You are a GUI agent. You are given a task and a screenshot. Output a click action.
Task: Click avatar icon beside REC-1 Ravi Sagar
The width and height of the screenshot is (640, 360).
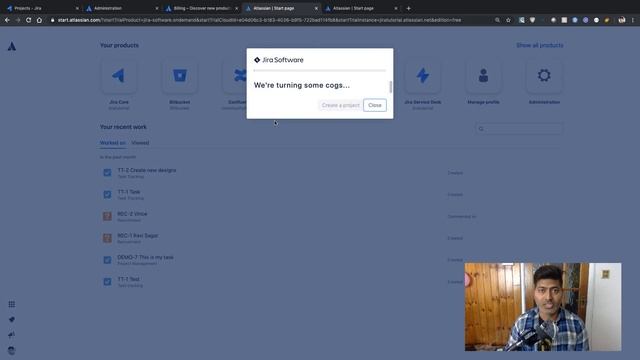tap(107, 238)
